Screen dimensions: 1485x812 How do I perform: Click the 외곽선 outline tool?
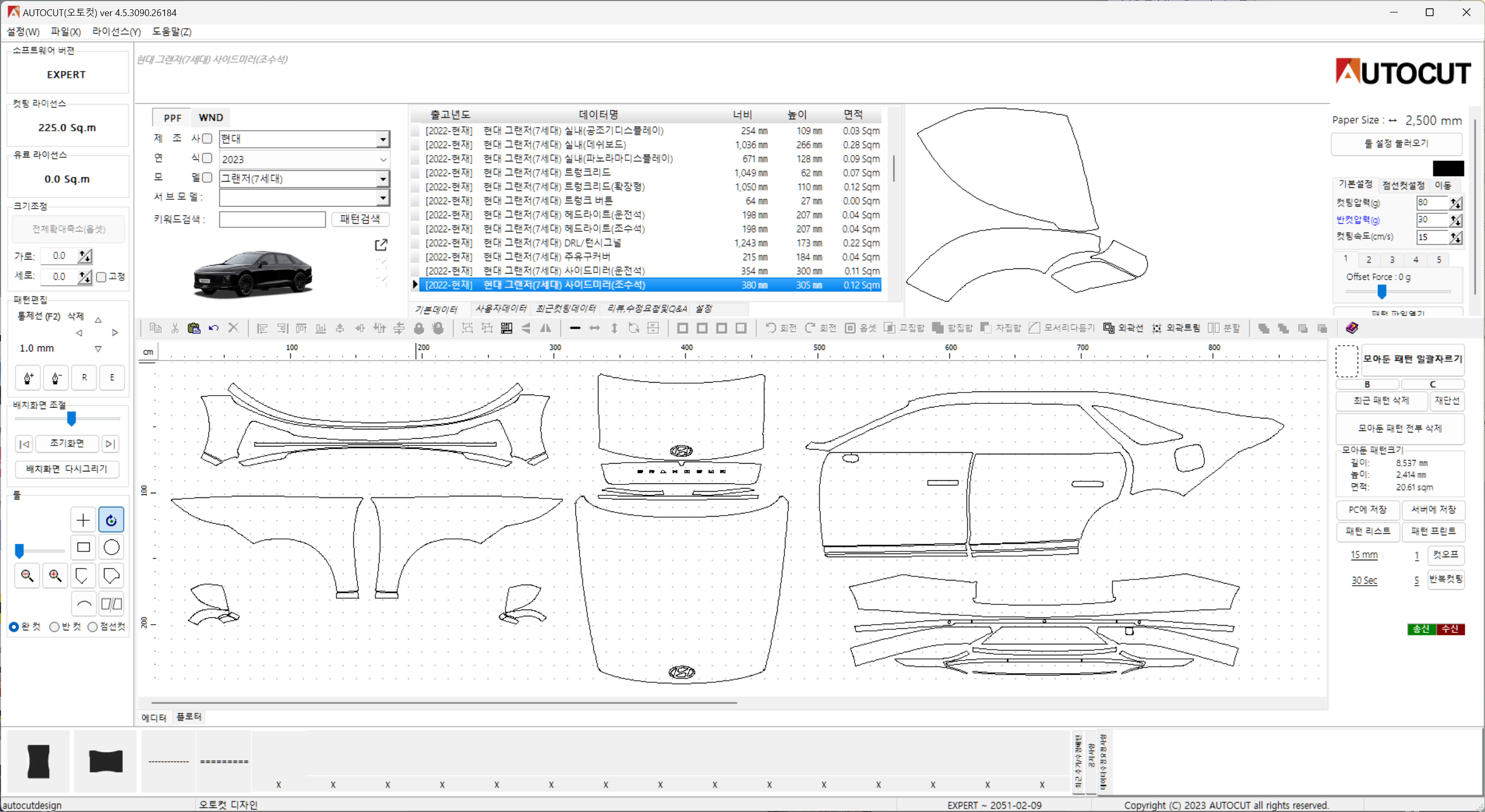point(1123,328)
